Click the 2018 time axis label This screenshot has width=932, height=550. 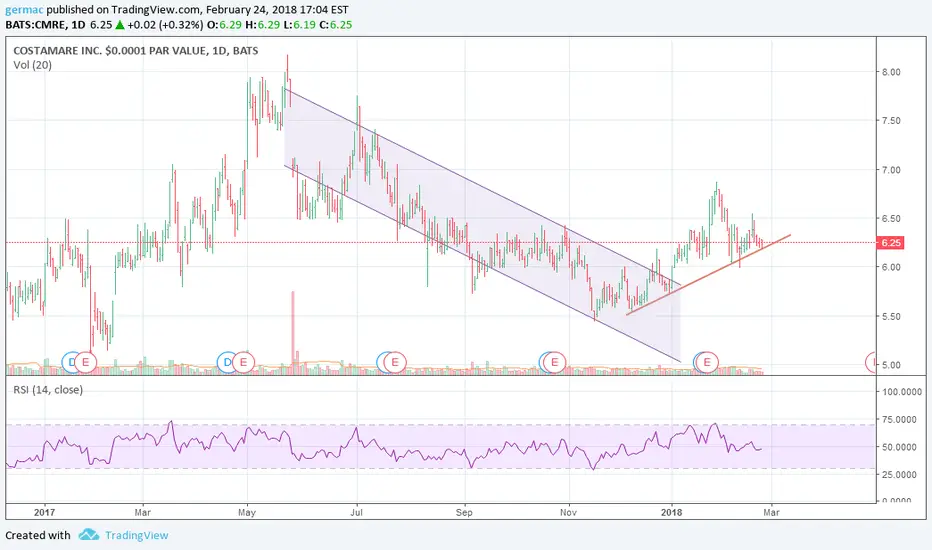click(672, 512)
